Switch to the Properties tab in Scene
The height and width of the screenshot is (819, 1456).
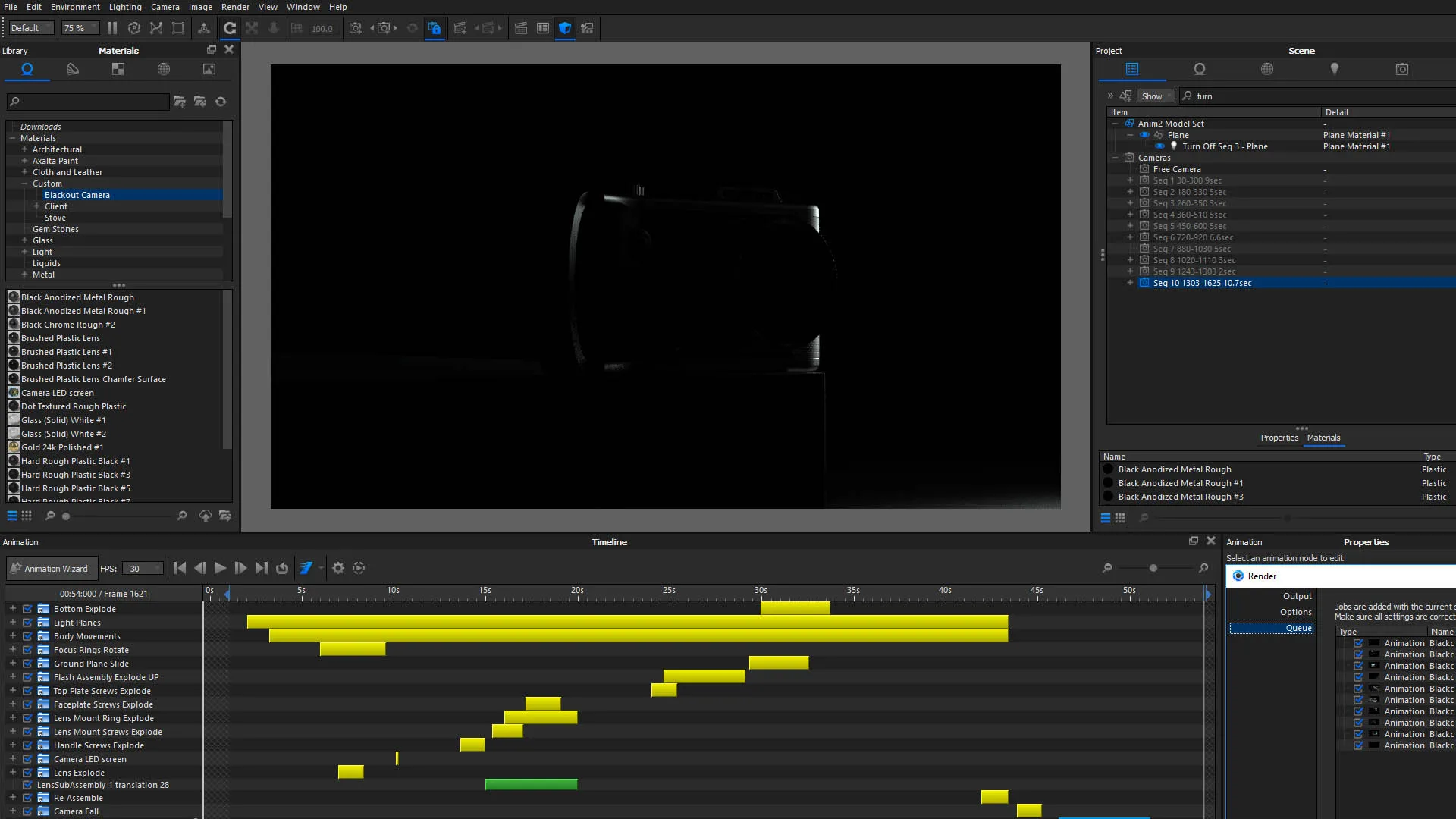click(x=1279, y=438)
